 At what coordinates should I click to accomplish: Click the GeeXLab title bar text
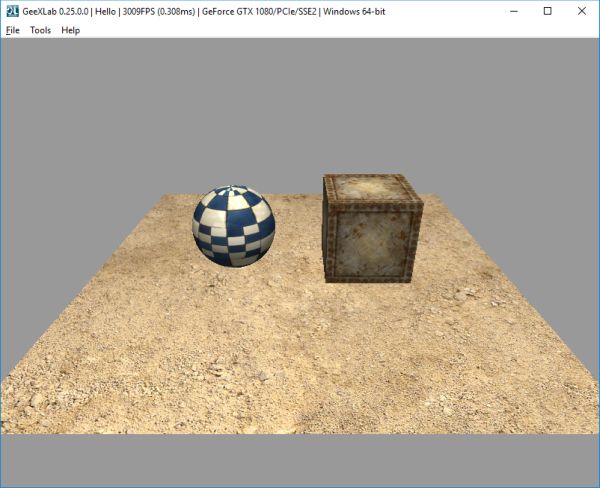tap(204, 11)
